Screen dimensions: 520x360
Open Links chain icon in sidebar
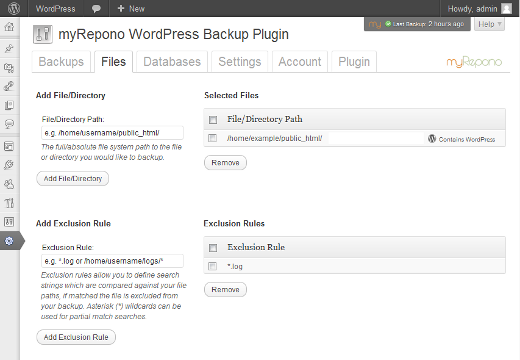click(x=9, y=86)
